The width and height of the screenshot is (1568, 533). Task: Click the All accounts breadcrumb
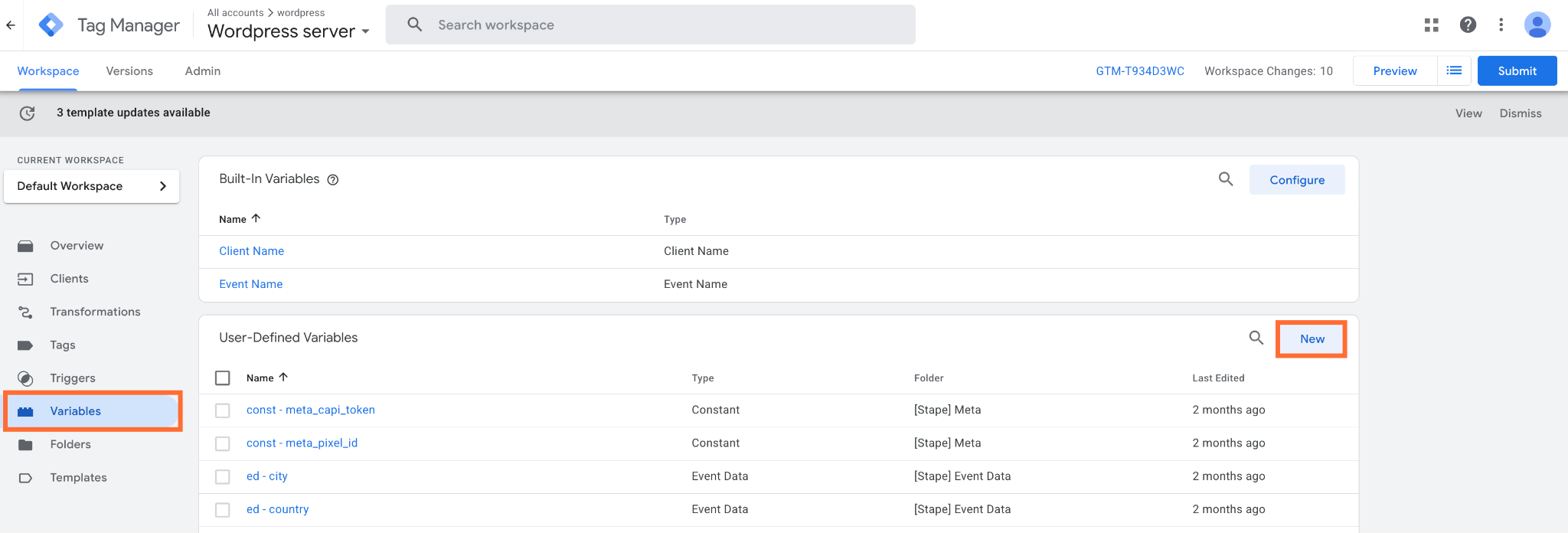(x=236, y=12)
